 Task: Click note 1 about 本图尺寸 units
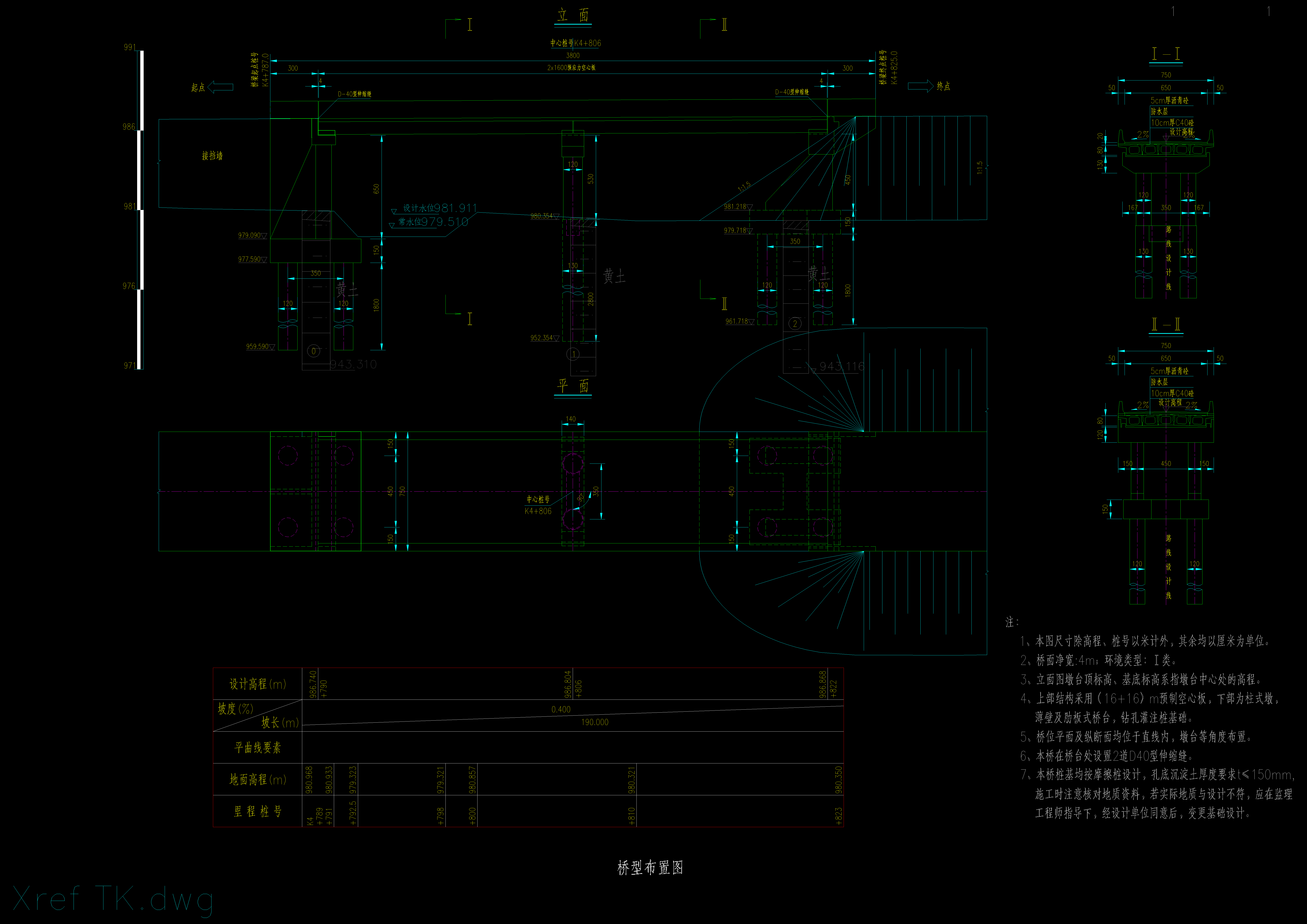point(1146,641)
